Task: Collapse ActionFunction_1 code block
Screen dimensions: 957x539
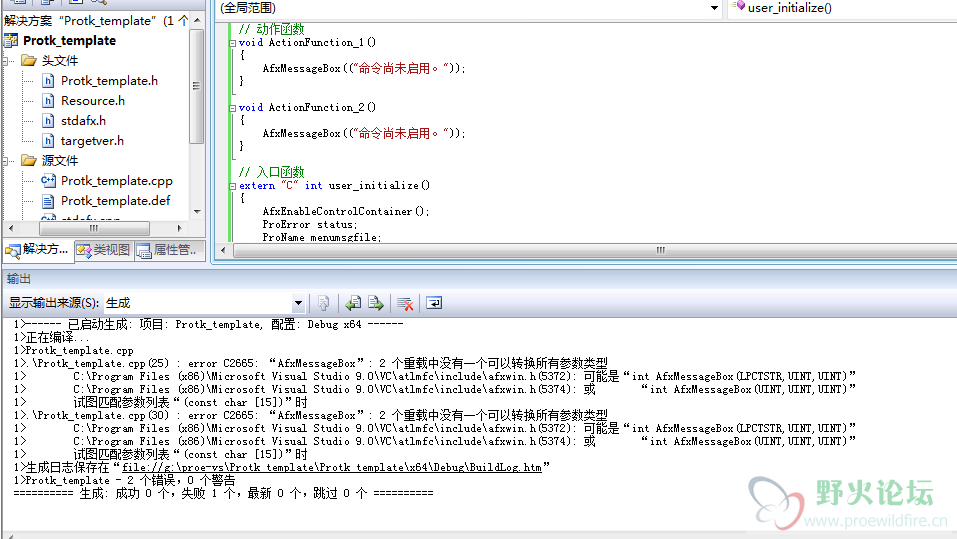Action: 233,43
